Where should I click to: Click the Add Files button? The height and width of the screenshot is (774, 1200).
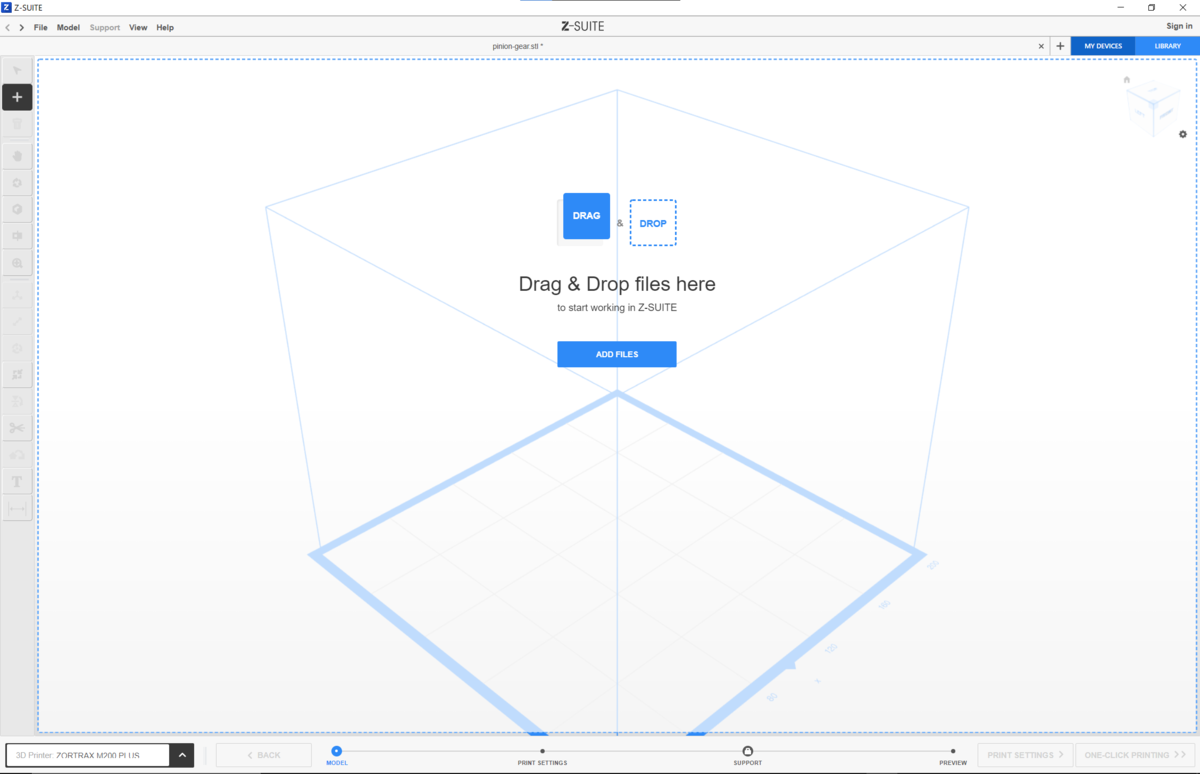[617, 354]
